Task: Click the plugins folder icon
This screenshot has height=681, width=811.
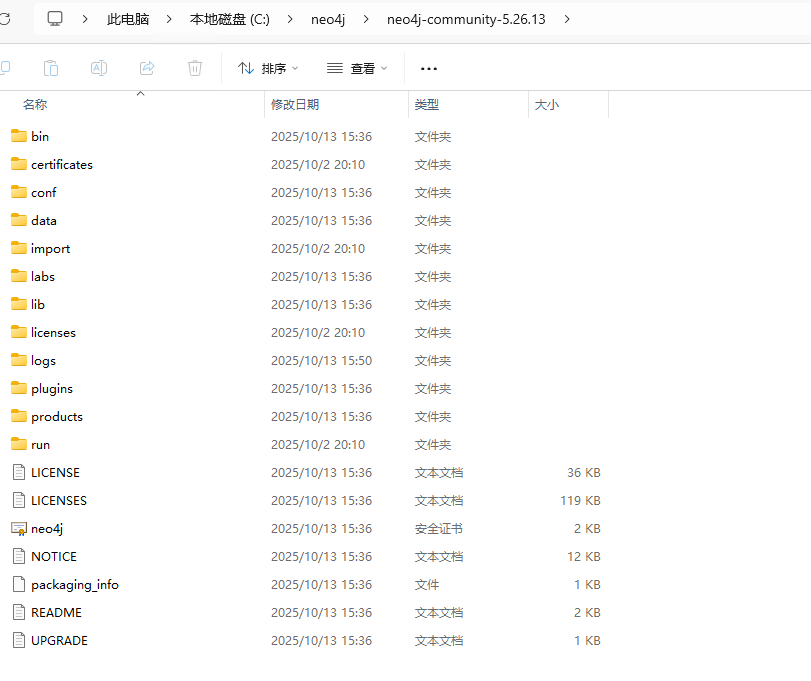Action: [x=19, y=388]
